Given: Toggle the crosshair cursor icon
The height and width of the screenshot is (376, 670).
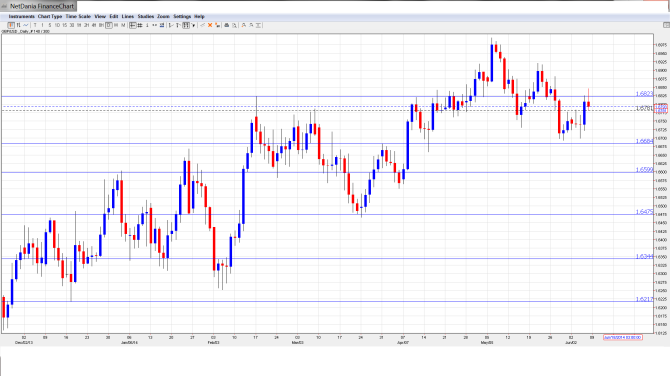Looking at the screenshot, I should tap(132, 25).
